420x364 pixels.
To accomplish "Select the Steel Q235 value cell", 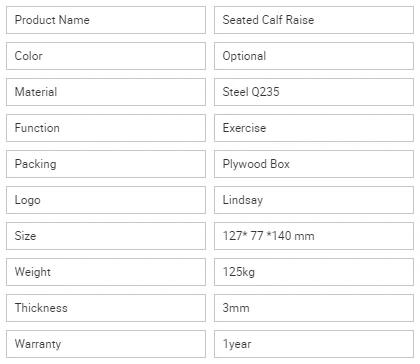I will coord(314,92).
